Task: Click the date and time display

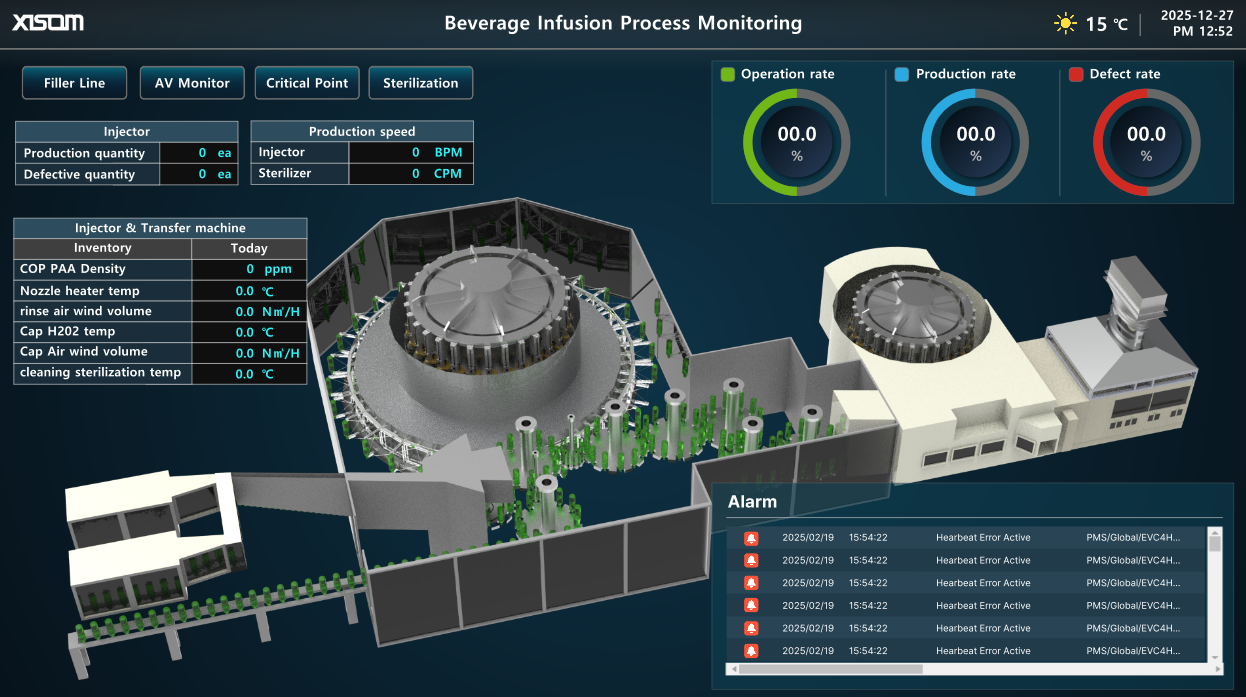Action: pyautogui.click(x=1196, y=22)
